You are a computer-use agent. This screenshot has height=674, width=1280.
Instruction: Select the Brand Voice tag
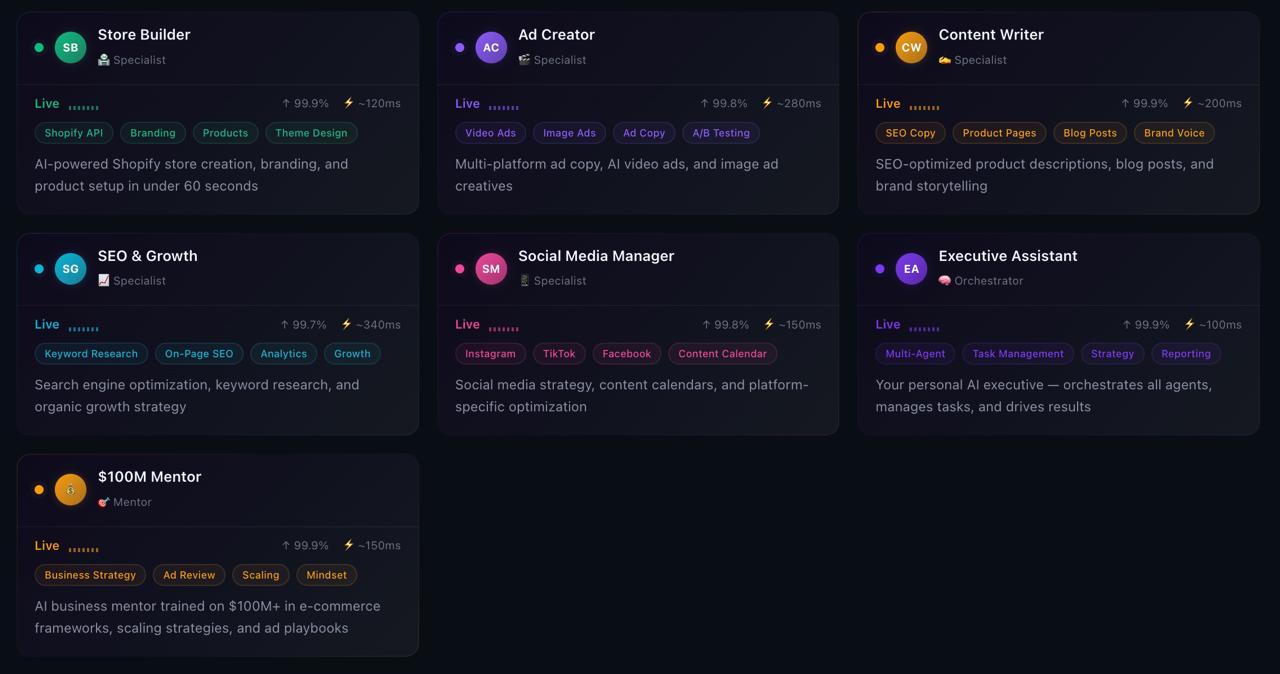[x=1174, y=133]
